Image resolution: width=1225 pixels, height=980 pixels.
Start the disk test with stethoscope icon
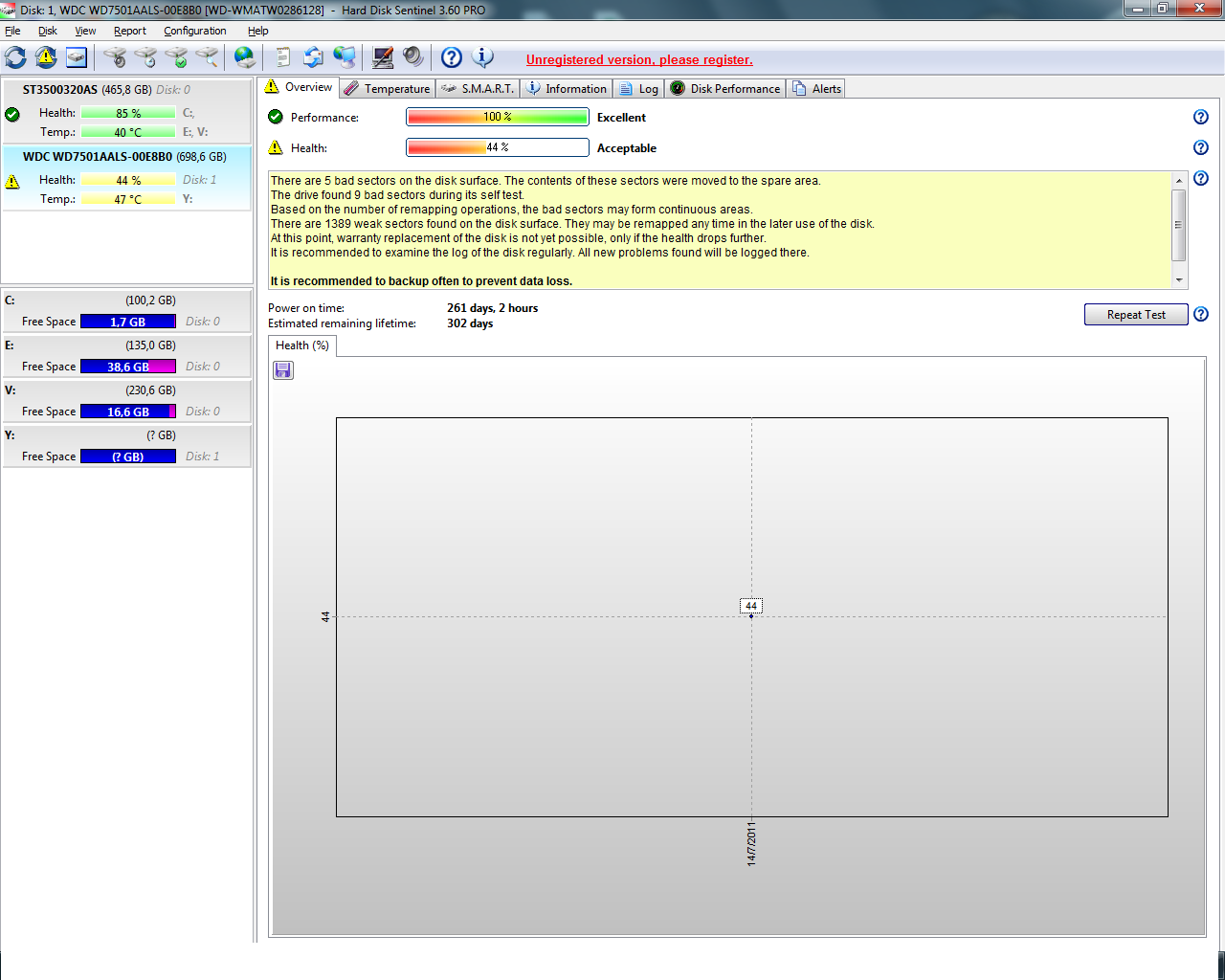tap(115, 57)
